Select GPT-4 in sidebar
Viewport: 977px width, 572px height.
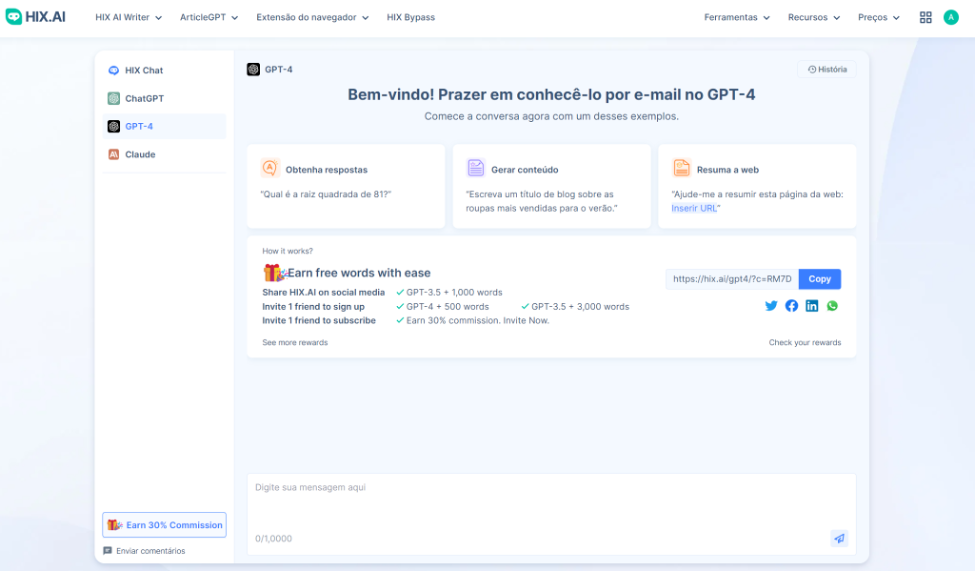click(x=164, y=126)
